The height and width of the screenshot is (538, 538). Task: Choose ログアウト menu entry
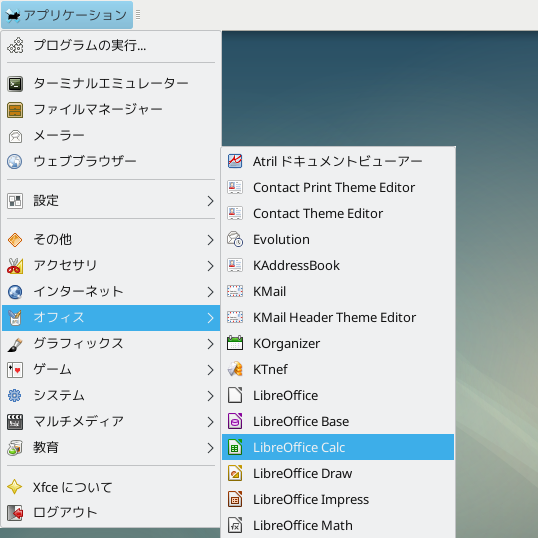[x=111, y=513]
